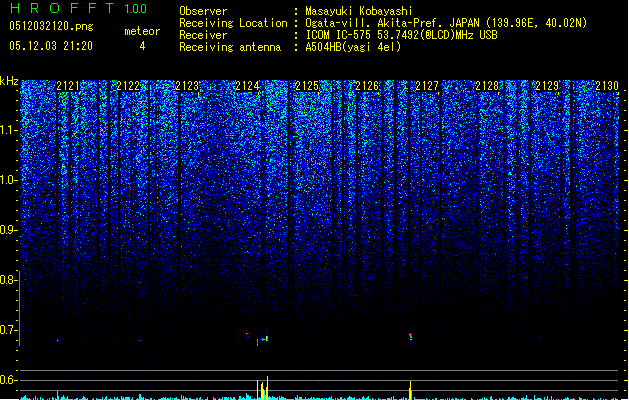Click the 2126 time marker
Screen dimensions: 629x400
click(367, 86)
